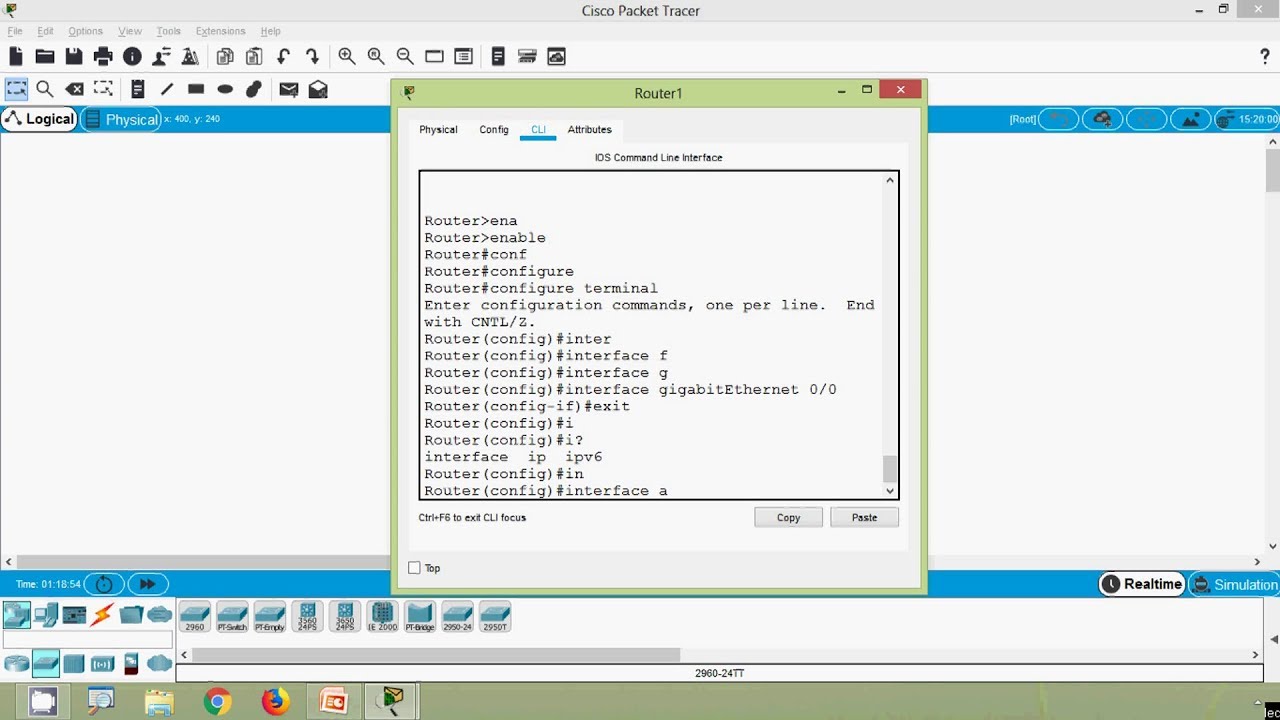Open the Extensions menu
Image resolution: width=1280 pixels, height=720 pixels.
tap(221, 31)
